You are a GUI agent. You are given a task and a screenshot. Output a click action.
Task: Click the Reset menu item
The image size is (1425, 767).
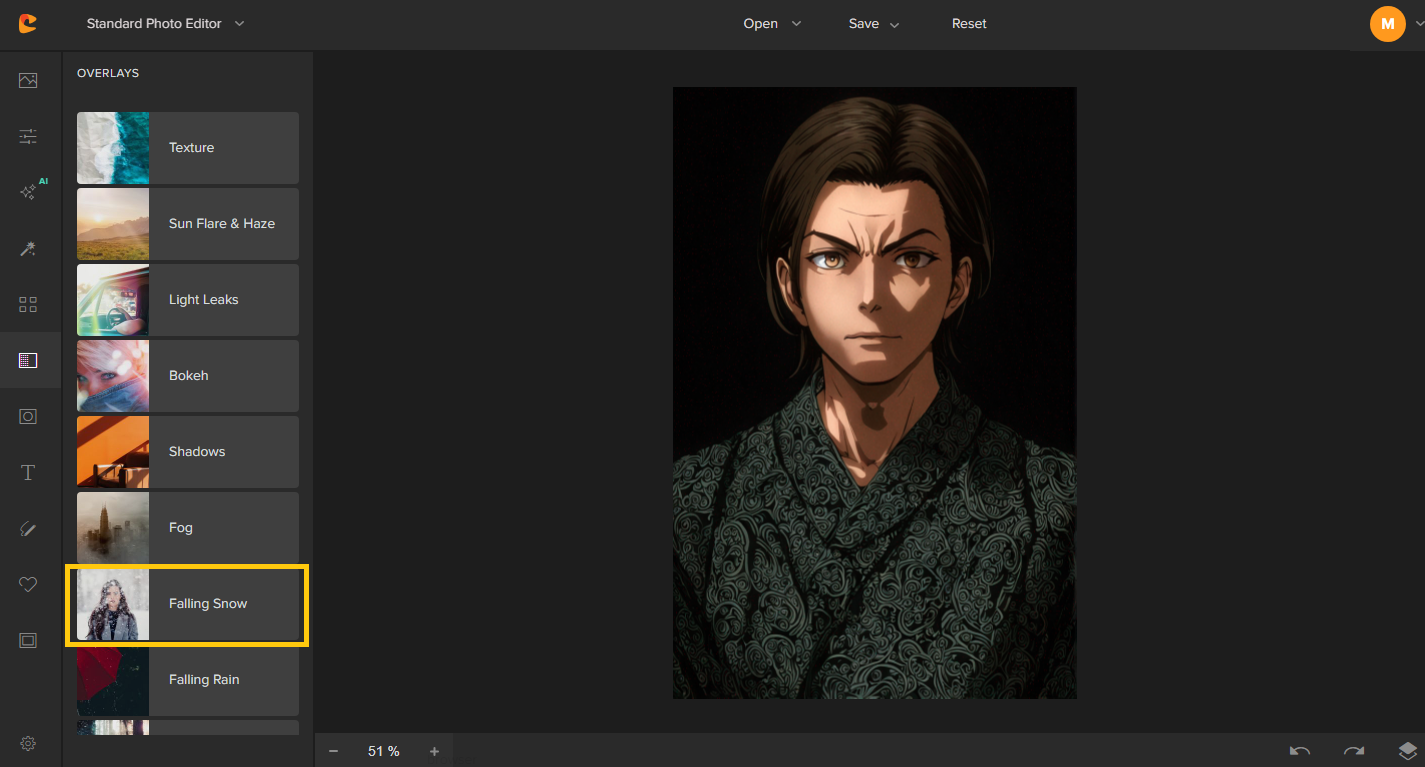coord(968,23)
